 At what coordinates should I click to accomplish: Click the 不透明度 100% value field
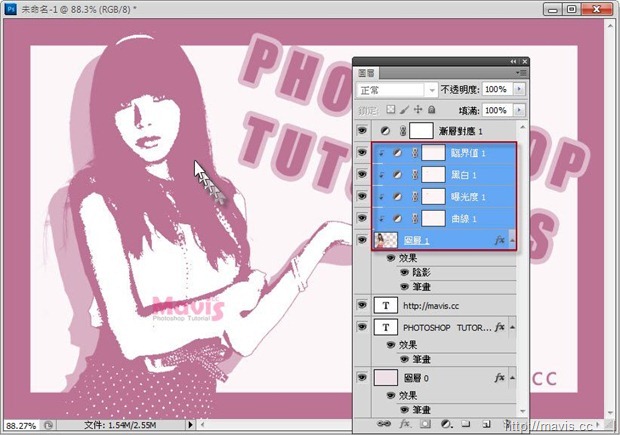pos(497,89)
